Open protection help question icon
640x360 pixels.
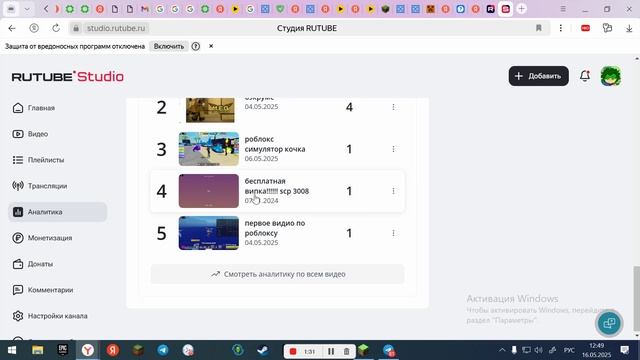(x=196, y=46)
